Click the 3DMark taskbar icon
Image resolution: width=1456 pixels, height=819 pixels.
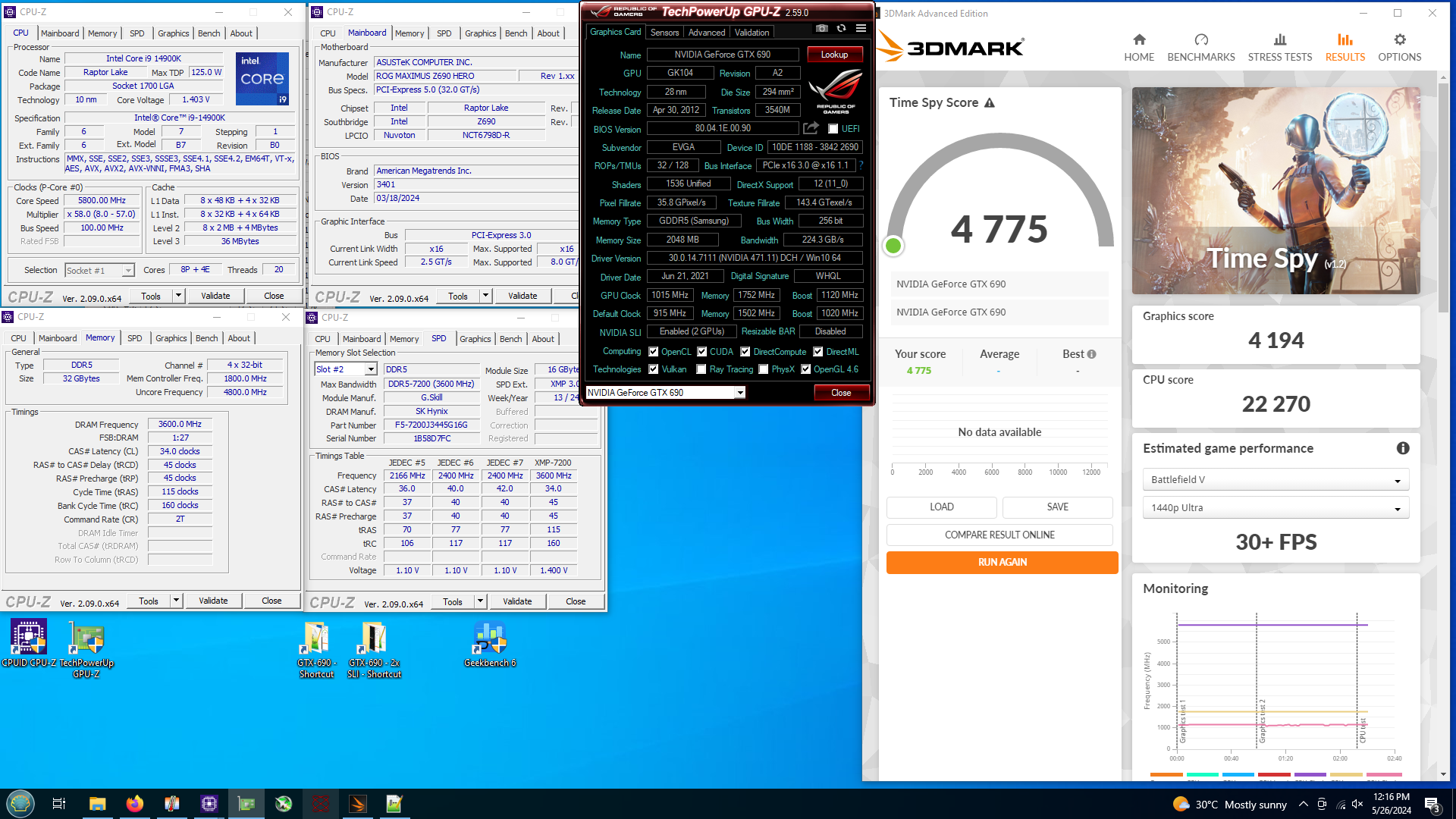pos(358,804)
